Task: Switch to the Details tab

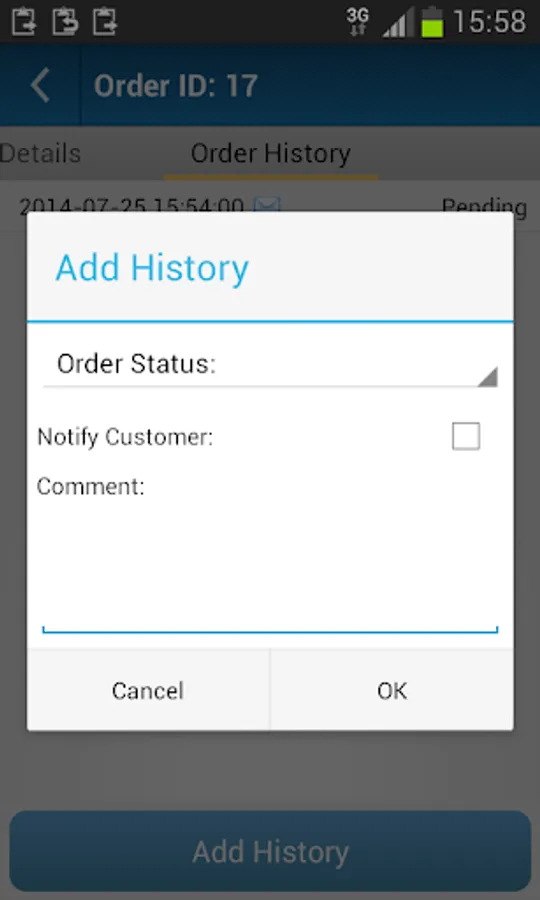Action: tap(40, 153)
